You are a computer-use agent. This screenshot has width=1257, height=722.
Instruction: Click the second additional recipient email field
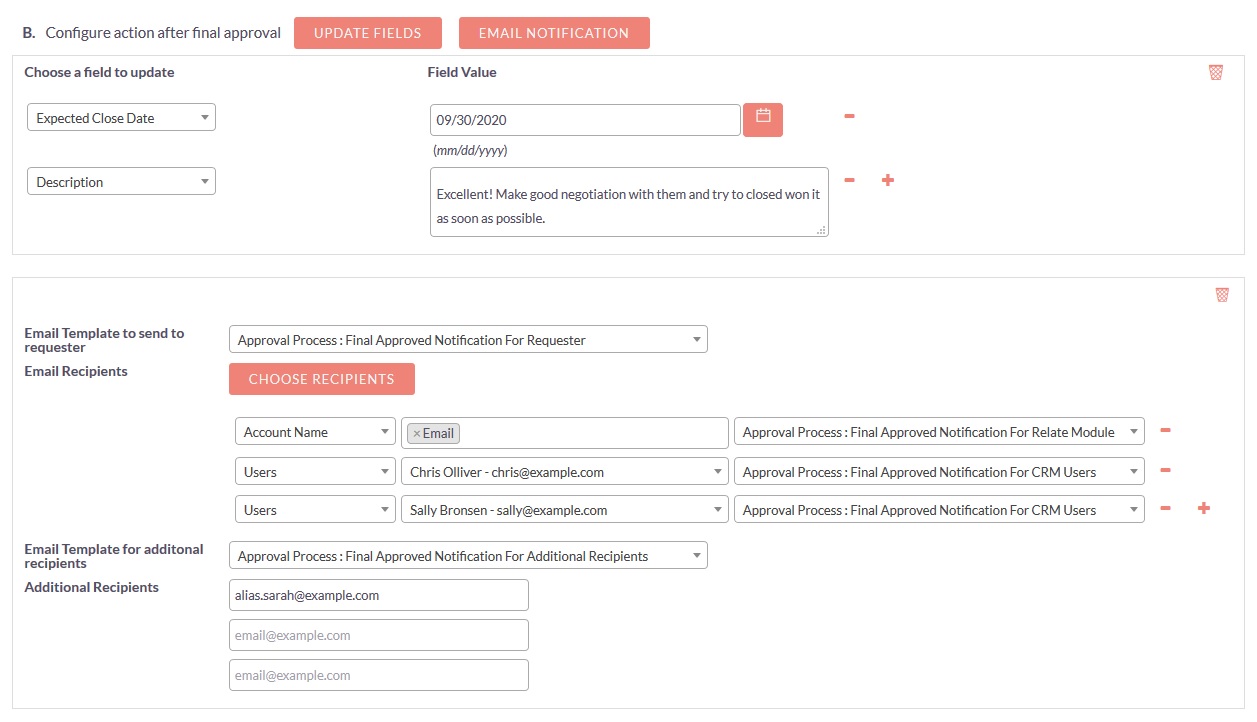pos(379,635)
